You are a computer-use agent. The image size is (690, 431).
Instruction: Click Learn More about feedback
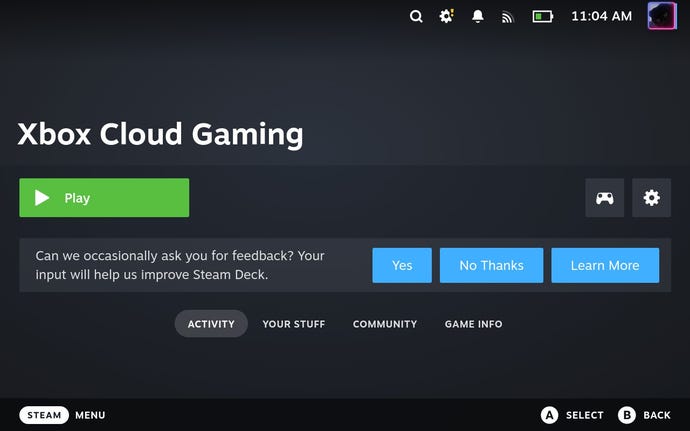click(x=605, y=265)
